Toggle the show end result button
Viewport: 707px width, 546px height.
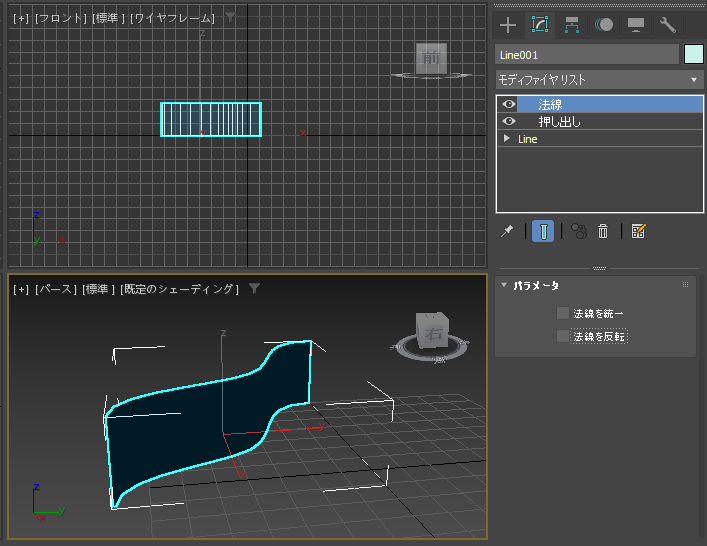click(x=543, y=231)
